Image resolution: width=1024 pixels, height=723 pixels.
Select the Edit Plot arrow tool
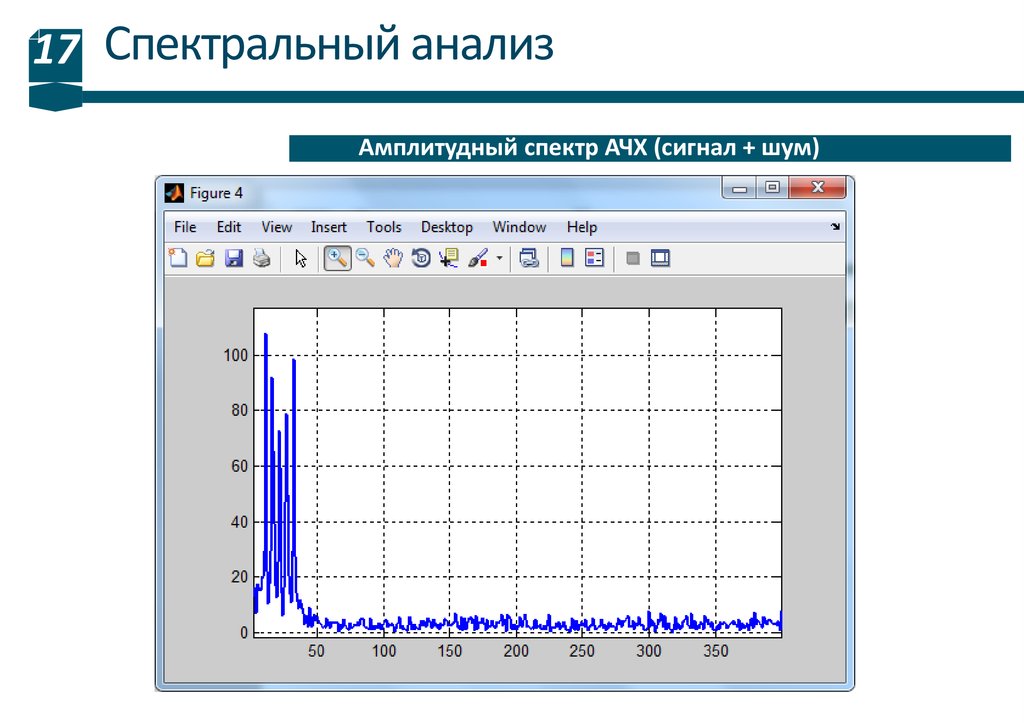click(301, 259)
